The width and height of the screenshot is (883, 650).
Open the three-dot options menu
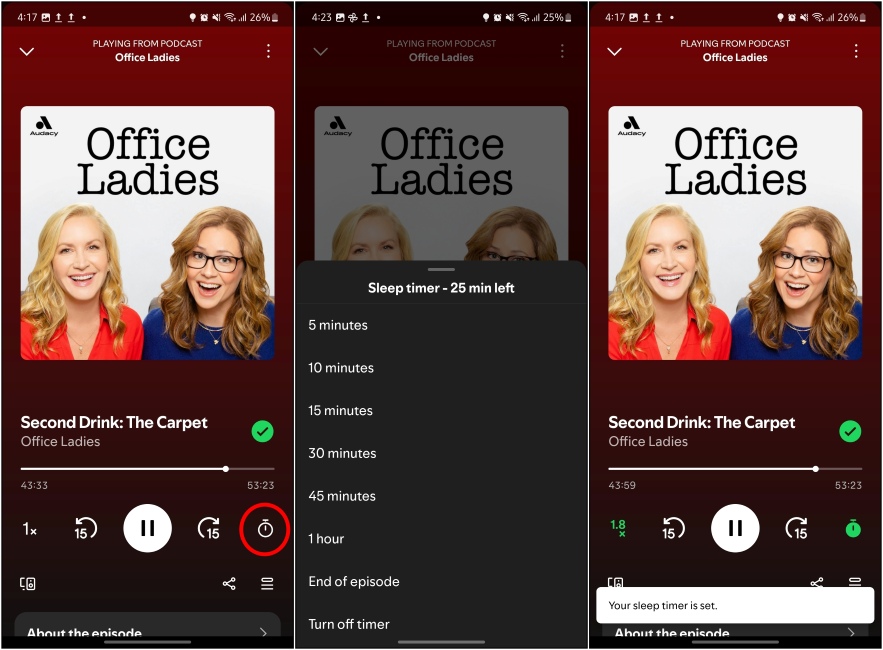268,50
